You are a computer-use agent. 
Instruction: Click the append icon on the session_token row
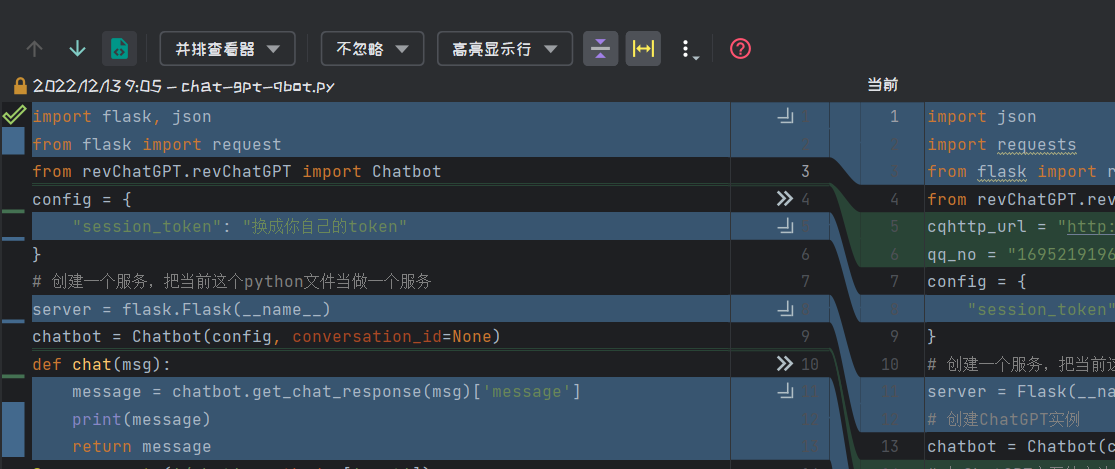coord(785,227)
